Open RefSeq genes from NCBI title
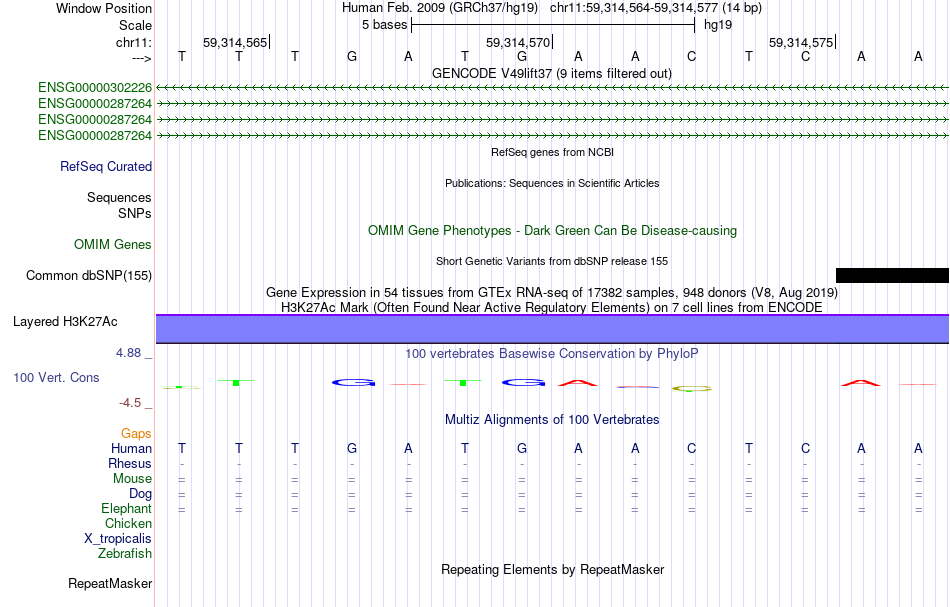Viewport: 950px width, 607px height. click(x=552, y=152)
